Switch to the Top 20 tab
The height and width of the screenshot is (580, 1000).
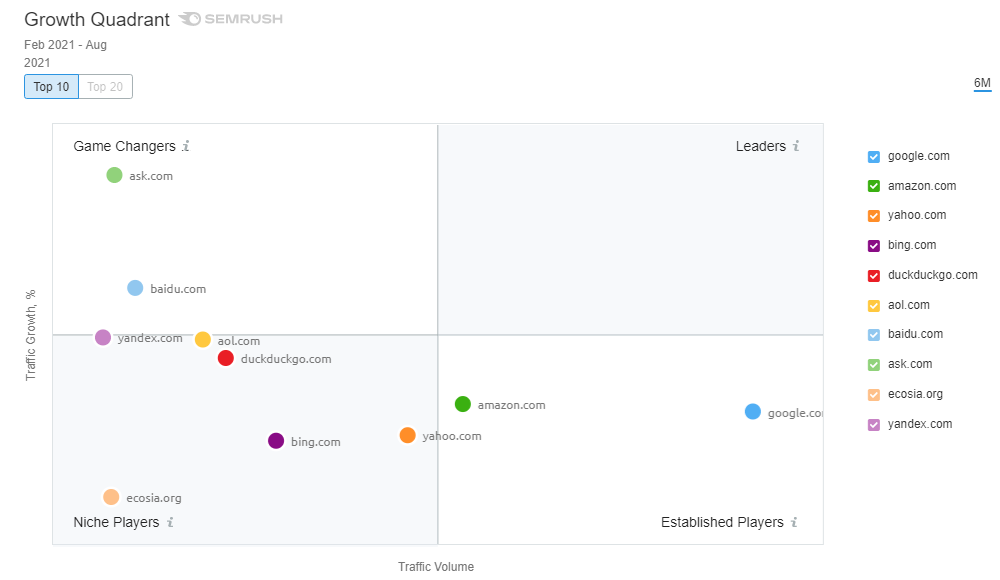105,87
